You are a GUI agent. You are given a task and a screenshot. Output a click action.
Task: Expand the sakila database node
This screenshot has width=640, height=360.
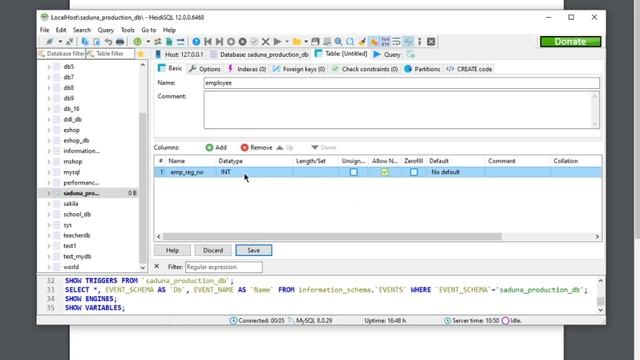[49, 204]
